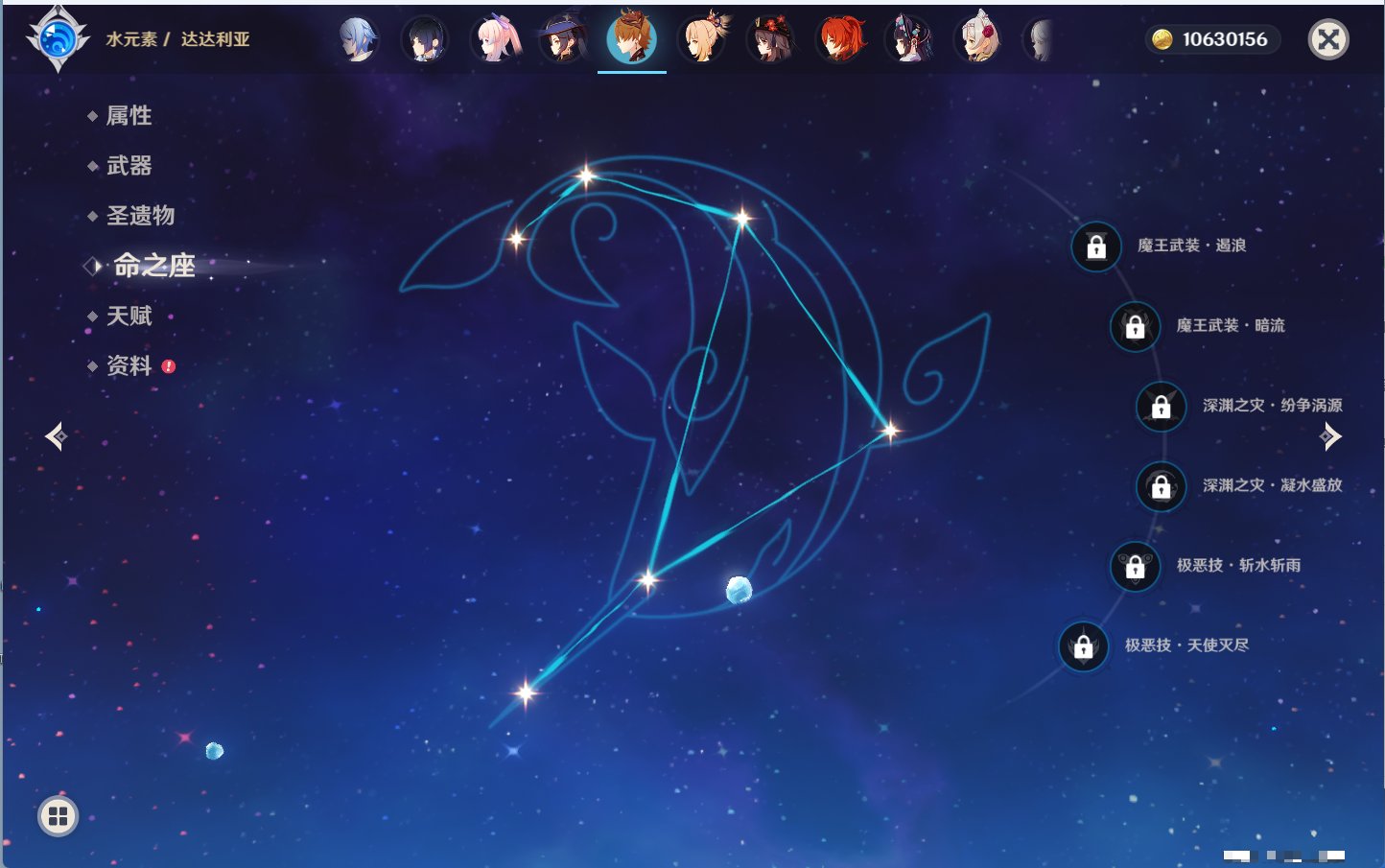
Task: Select the pink-haired character portrait
Action: (x=494, y=40)
